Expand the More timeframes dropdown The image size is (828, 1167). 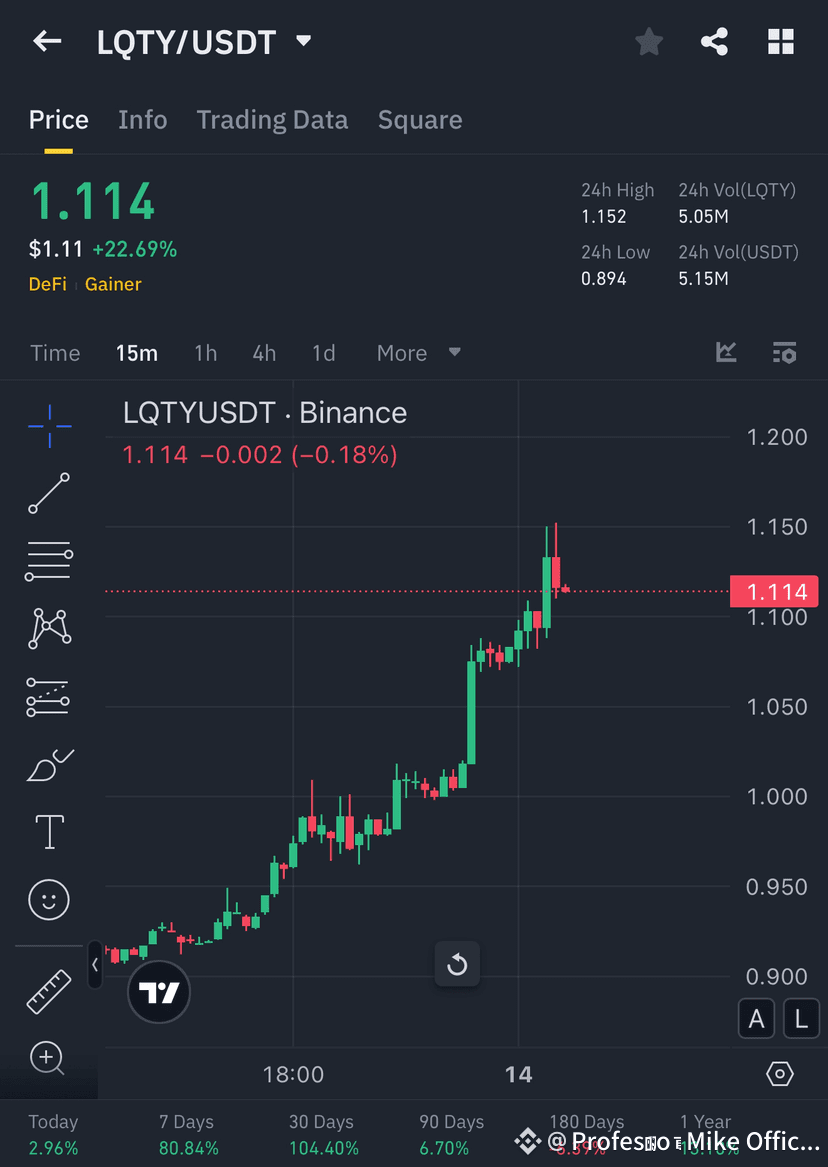tap(420, 352)
